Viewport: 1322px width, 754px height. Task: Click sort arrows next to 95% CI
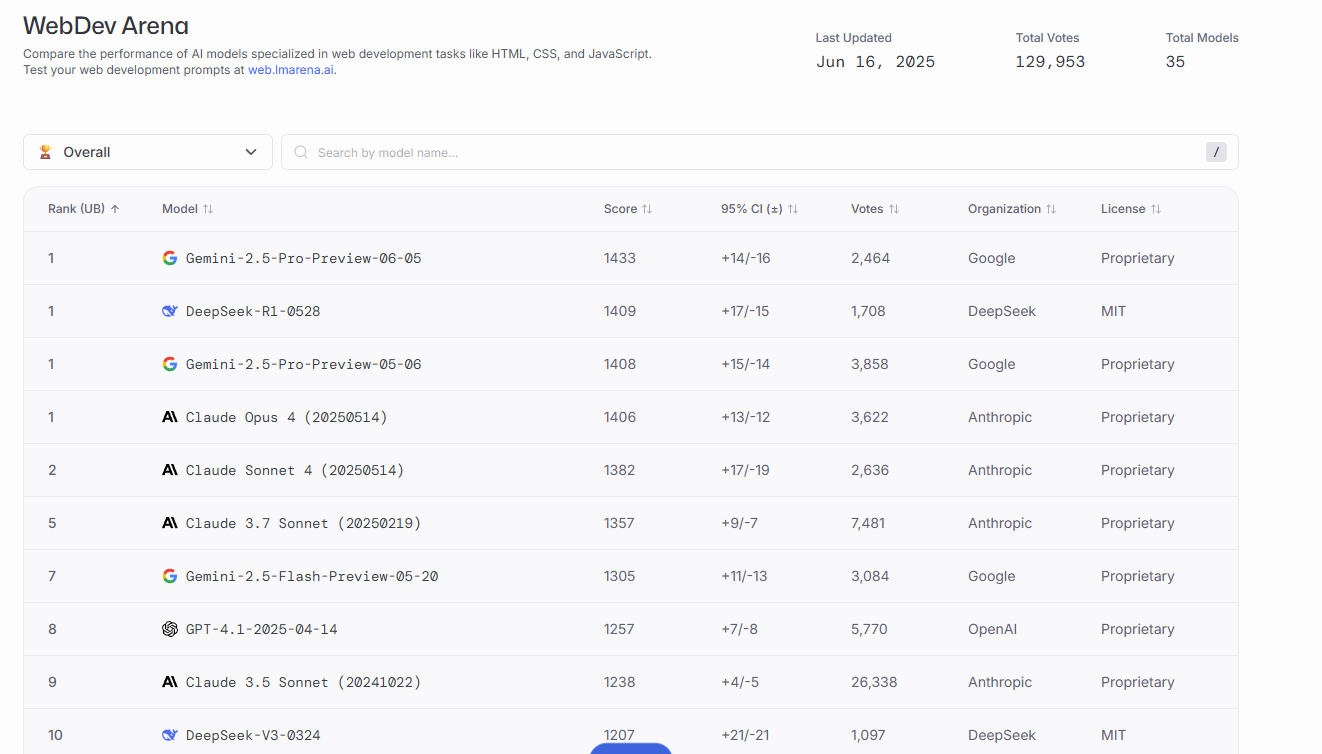point(793,209)
